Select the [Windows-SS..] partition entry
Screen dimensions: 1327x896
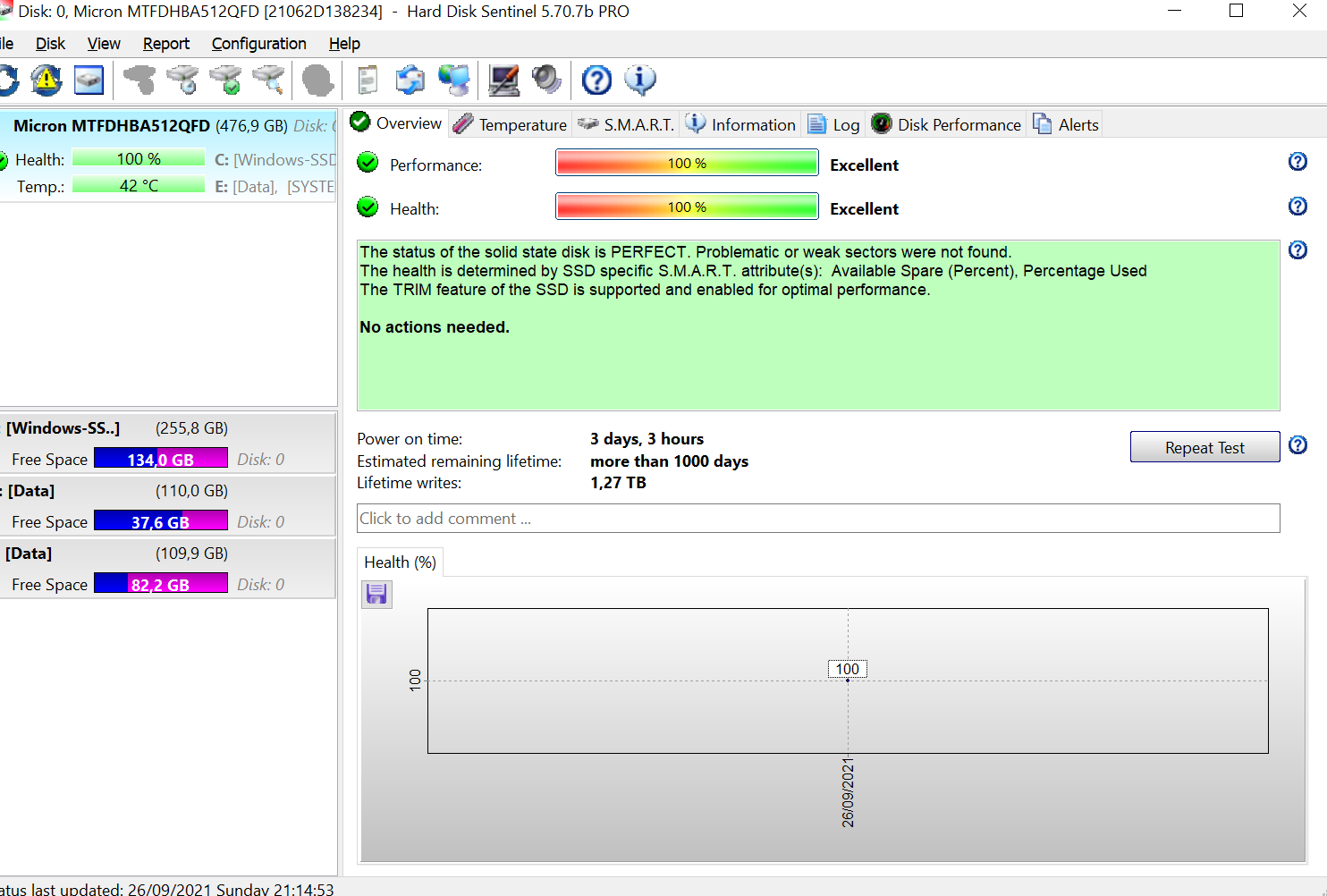167,443
